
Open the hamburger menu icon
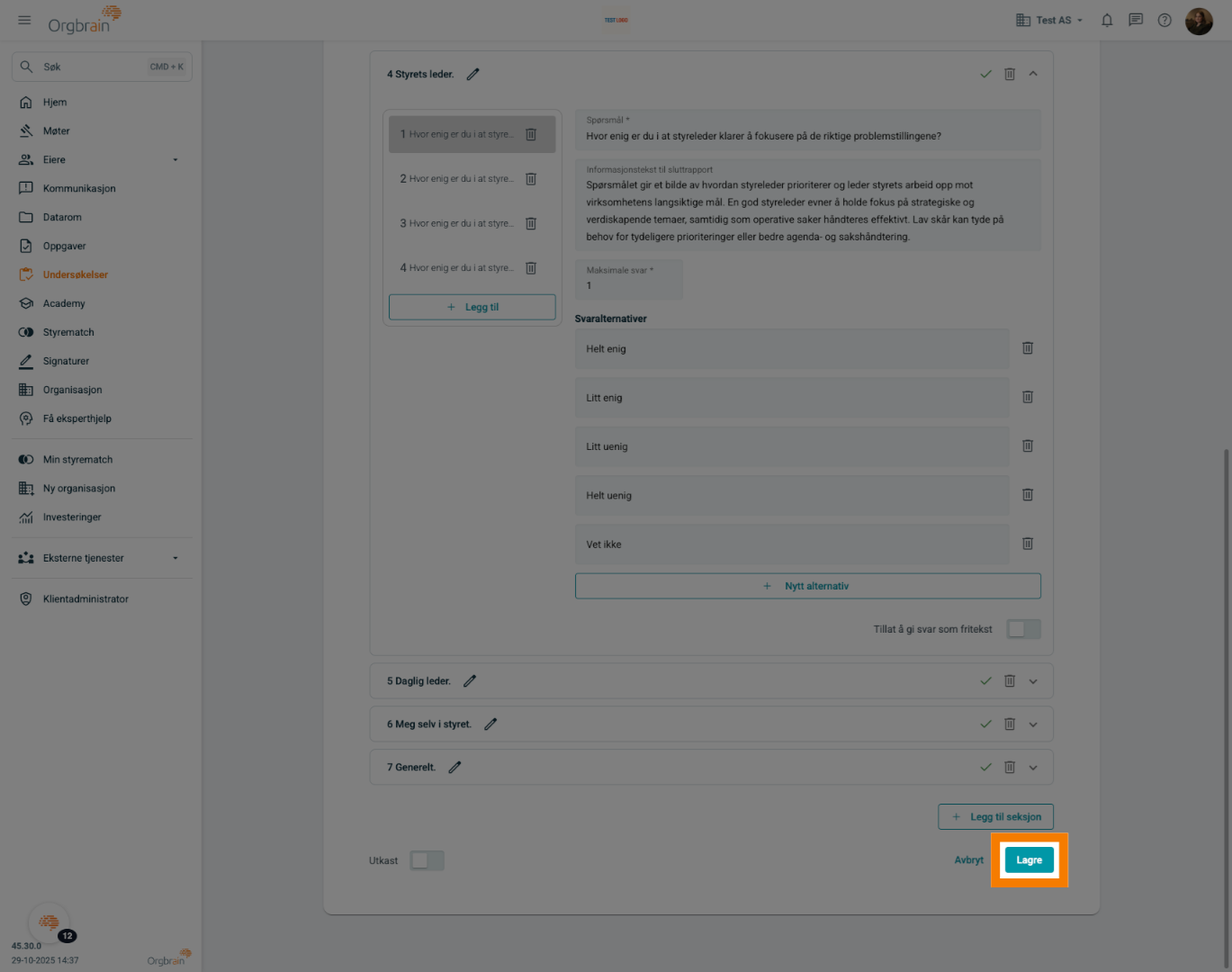click(24, 20)
